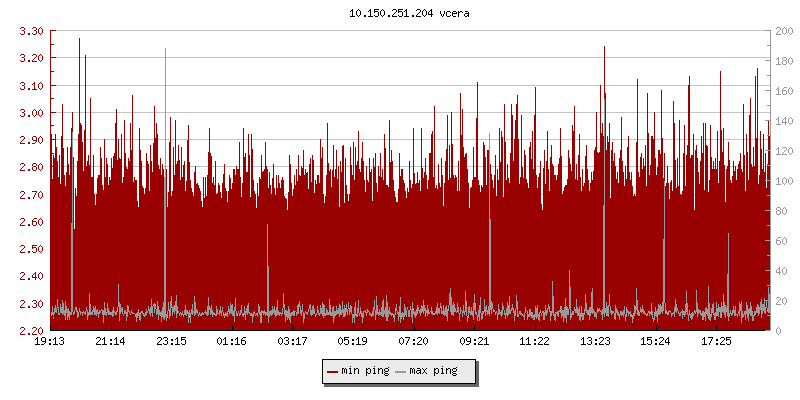Pick the 01:16 time tick label
Screen dimensions: 800x400
pos(232,342)
